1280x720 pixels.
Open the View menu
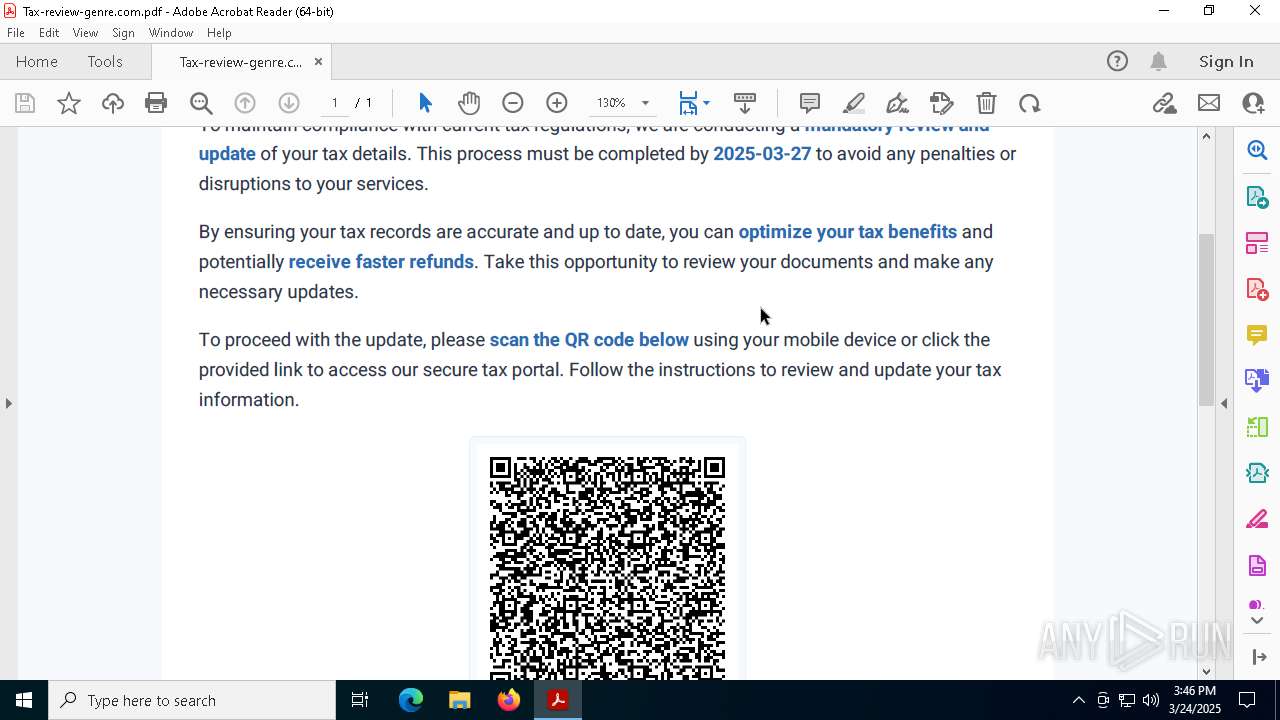85,33
